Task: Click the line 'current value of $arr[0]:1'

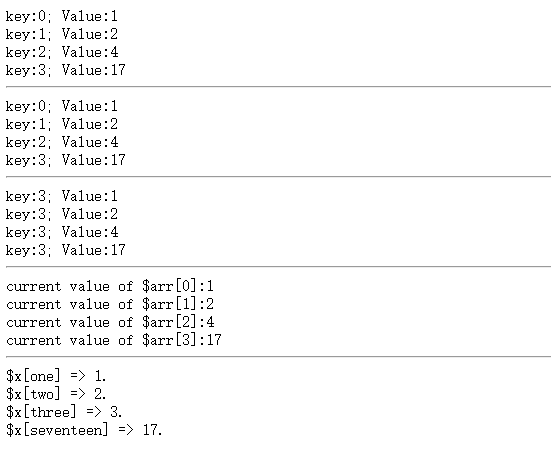Action: (110, 286)
